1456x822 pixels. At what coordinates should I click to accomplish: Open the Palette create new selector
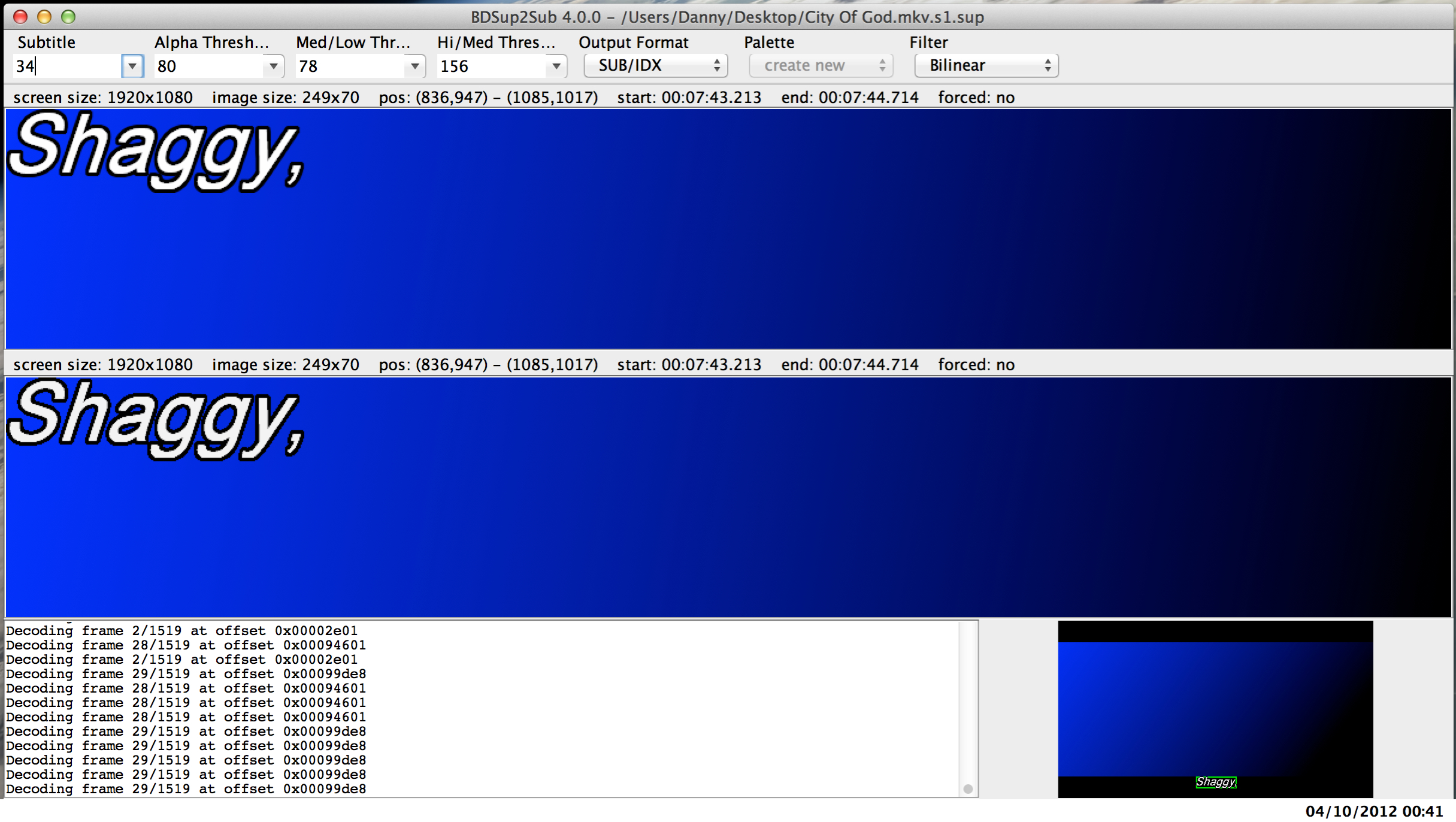[x=821, y=65]
